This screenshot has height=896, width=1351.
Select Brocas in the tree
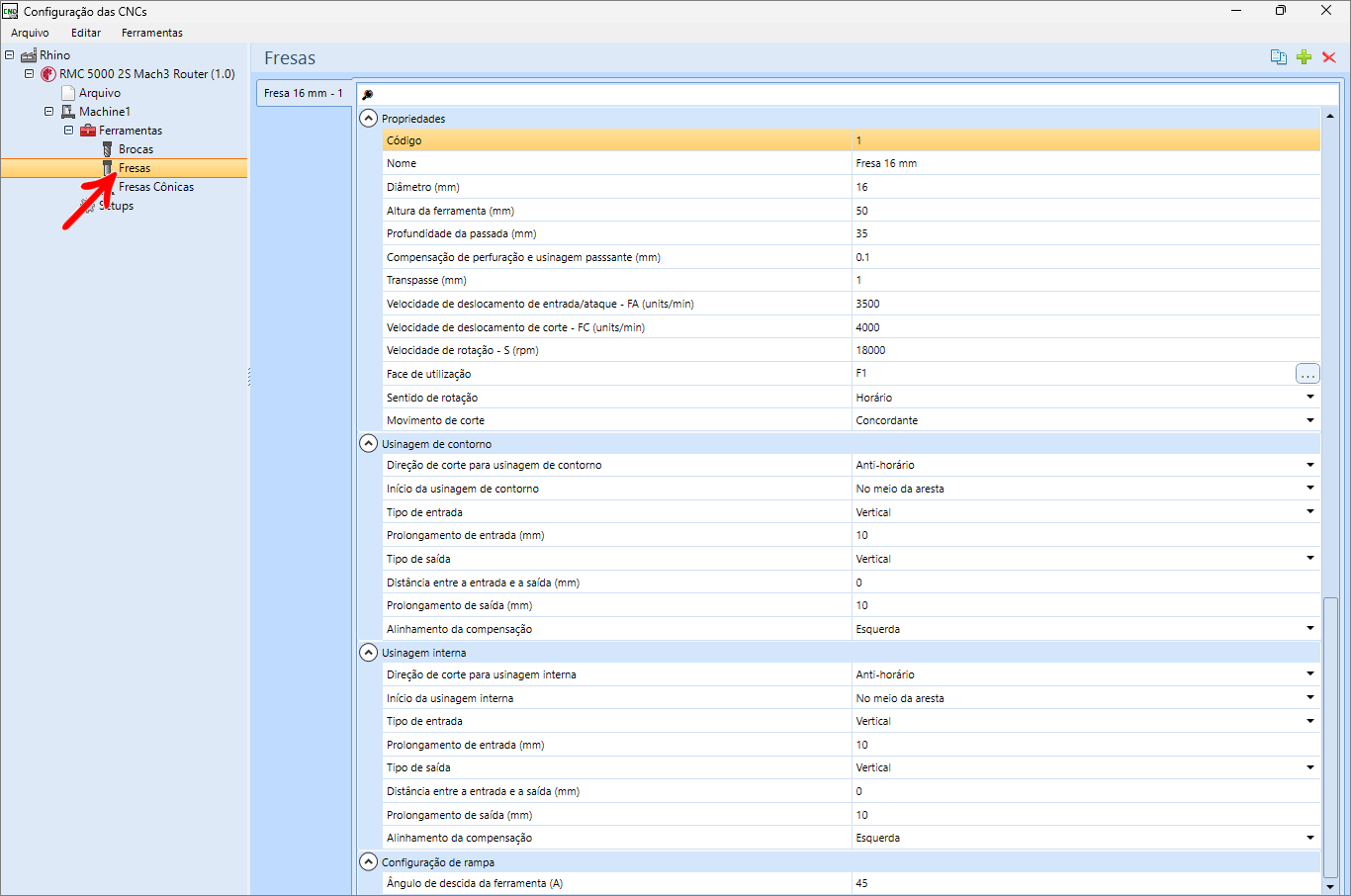click(x=135, y=149)
